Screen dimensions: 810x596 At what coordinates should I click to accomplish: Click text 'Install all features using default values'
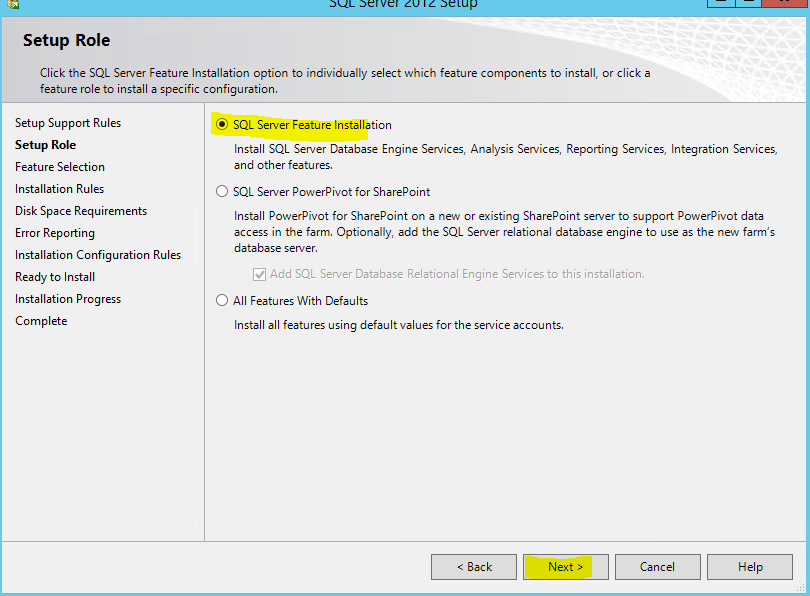(399, 325)
